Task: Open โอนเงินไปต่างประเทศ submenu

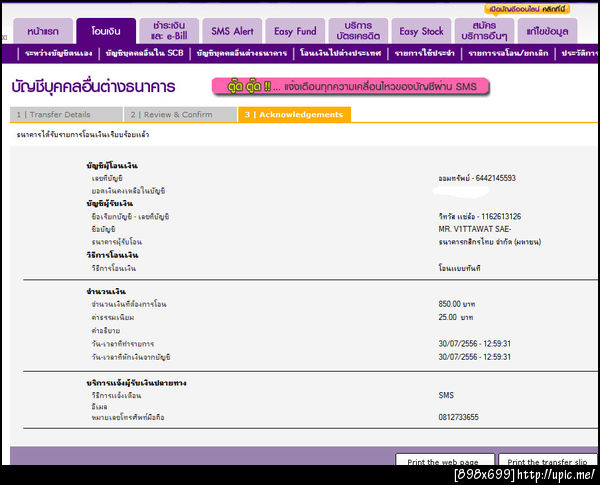Action: 341,53
